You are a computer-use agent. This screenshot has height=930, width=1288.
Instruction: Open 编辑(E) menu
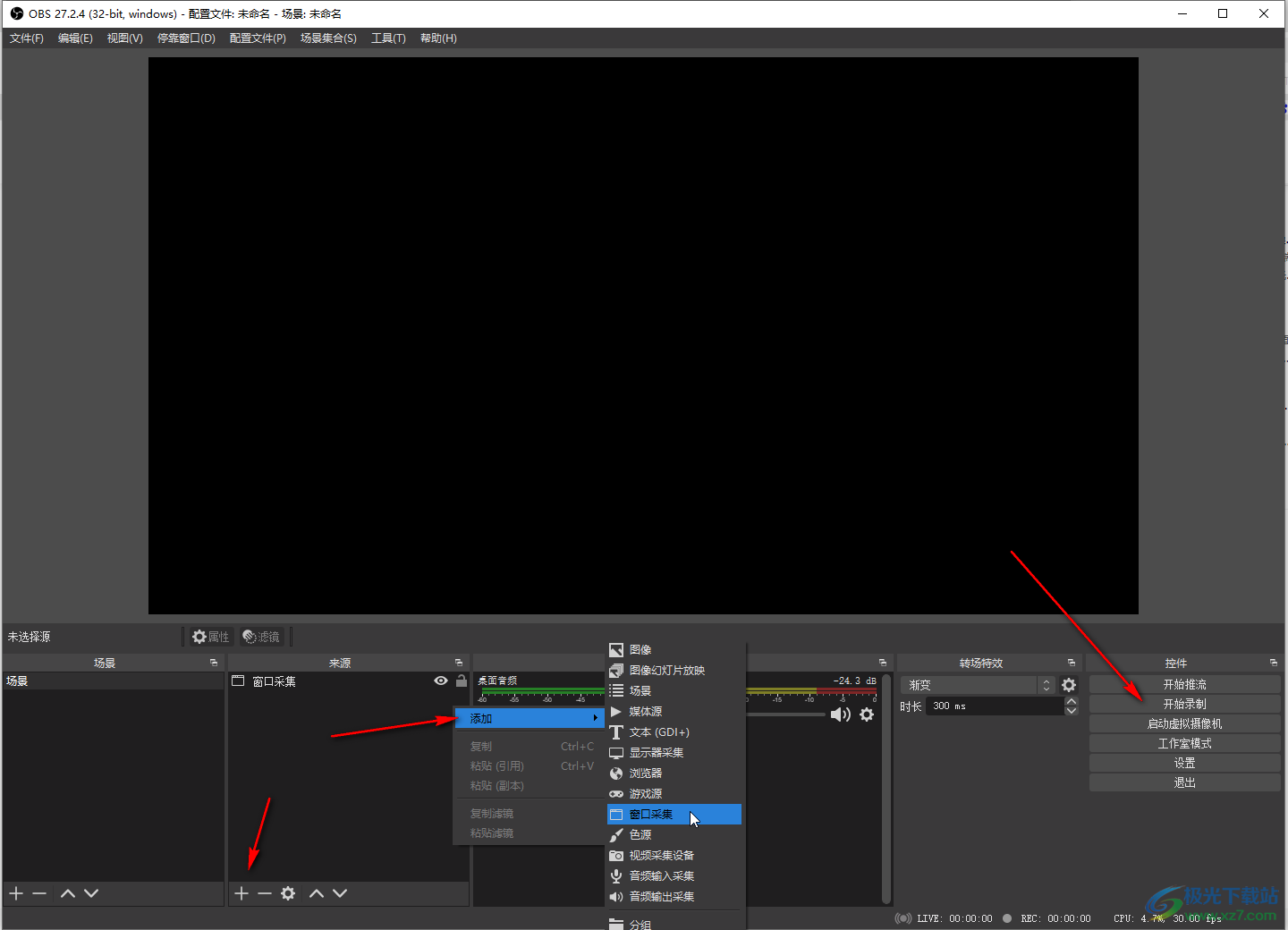point(75,38)
